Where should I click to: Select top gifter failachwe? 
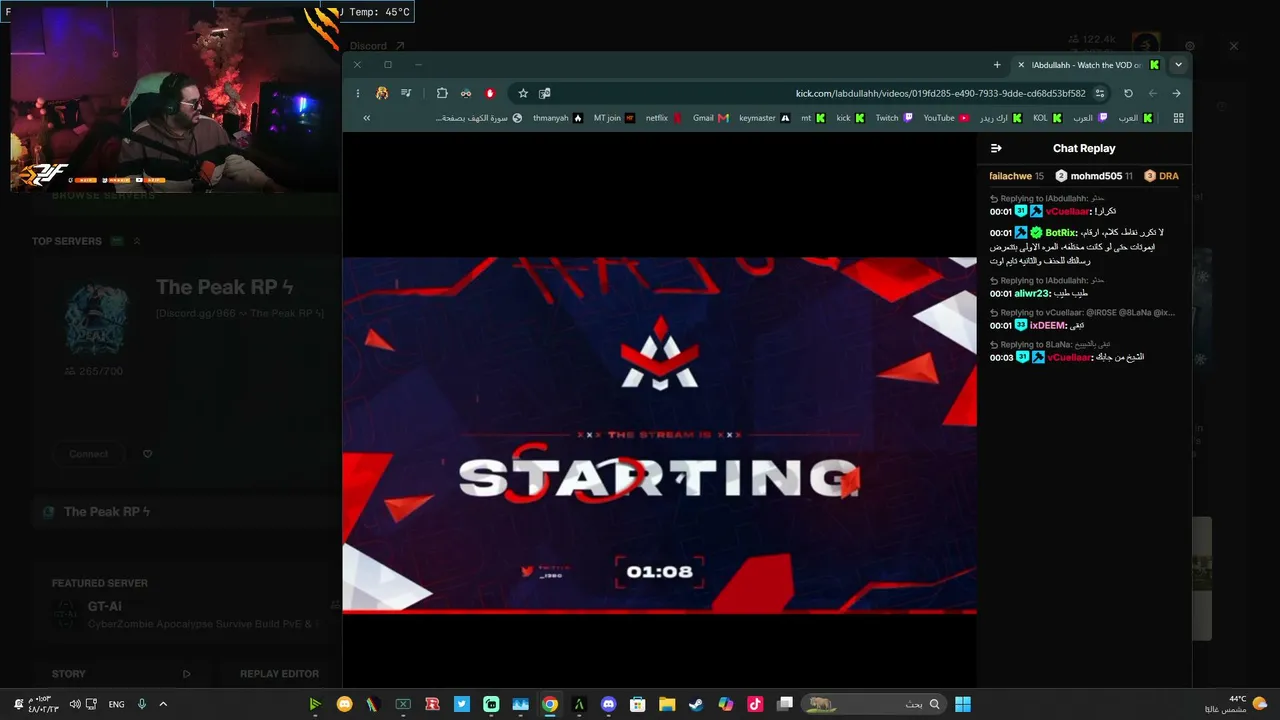(1016, 176)
